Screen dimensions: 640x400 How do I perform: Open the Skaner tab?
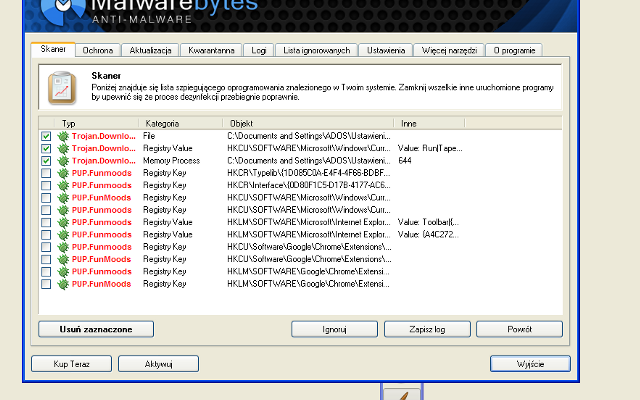click(53, 49)
